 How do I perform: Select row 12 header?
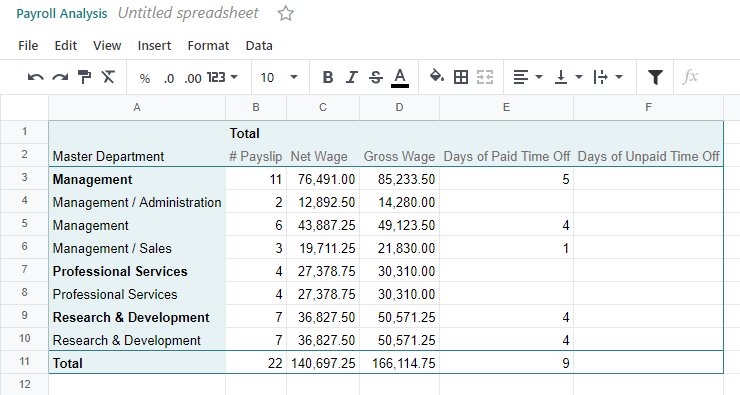pos(25,384)
